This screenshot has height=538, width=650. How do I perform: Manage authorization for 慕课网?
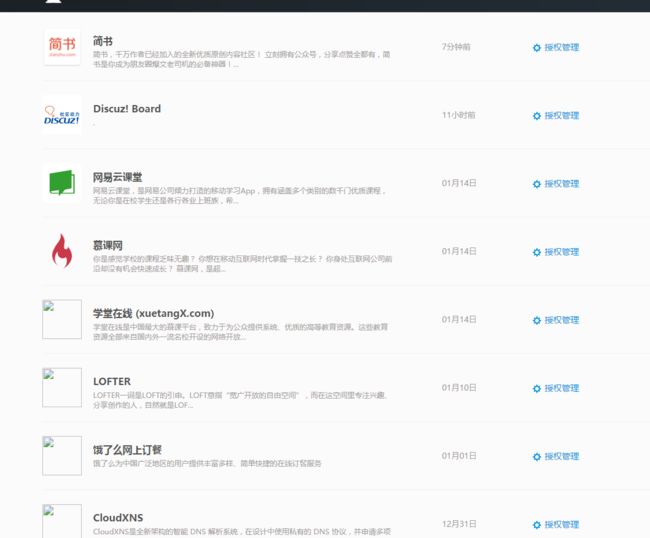pyautogui.click(x=555, y=252)
